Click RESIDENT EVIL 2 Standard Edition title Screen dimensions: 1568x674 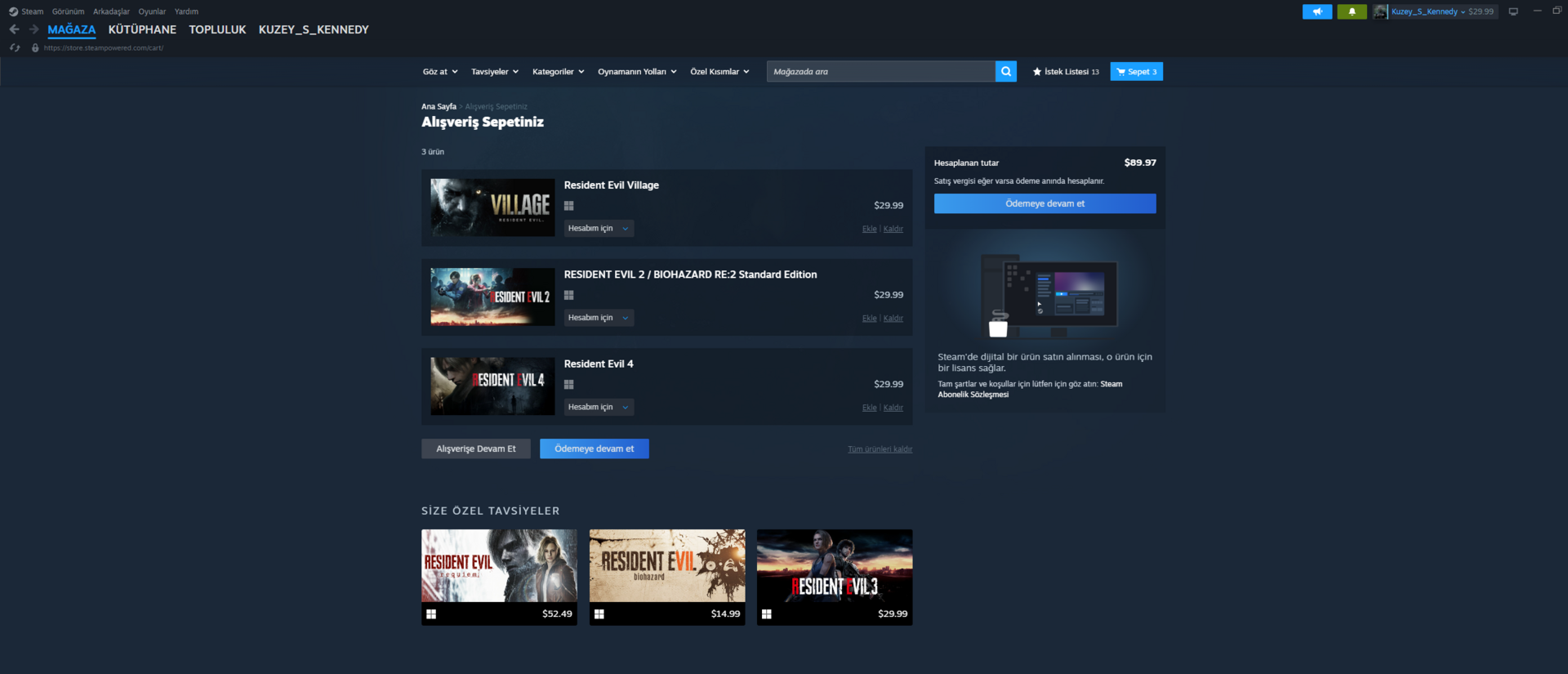pyautogui.click(x=691, y=275)
